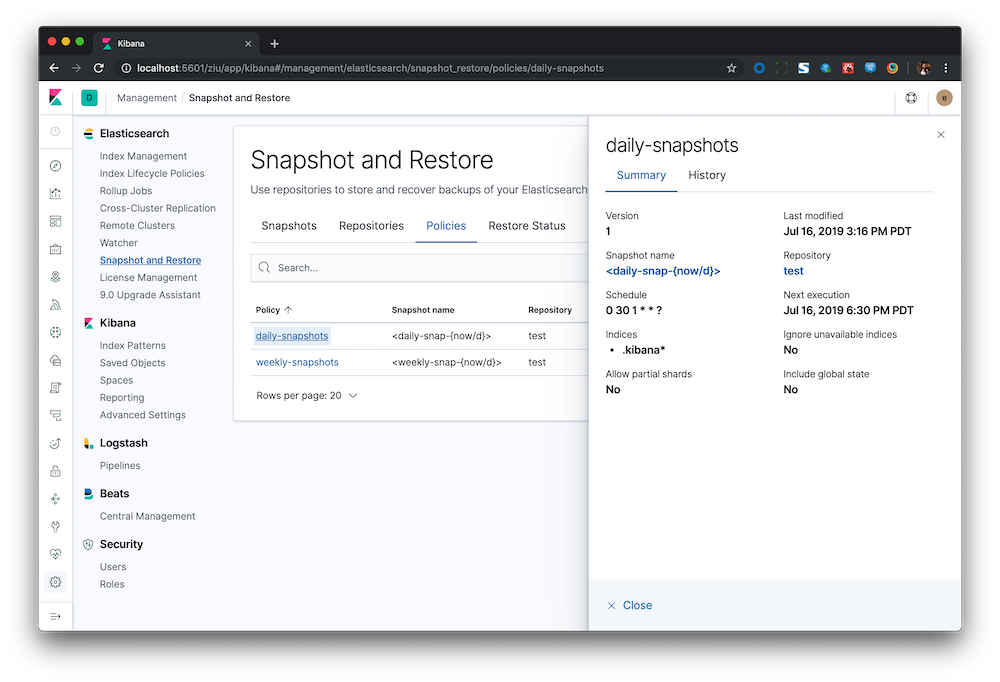Open the Dev Tools wrench icon
Screen dimensions: 1000x682
55,526
